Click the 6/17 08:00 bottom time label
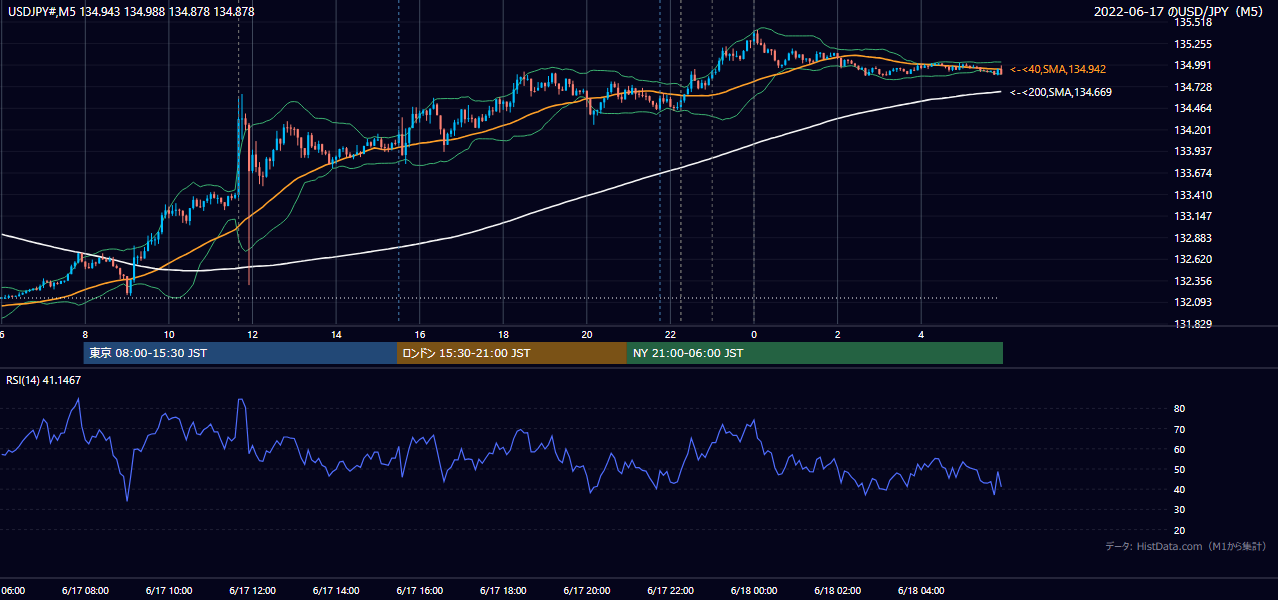 click(85, 590)
